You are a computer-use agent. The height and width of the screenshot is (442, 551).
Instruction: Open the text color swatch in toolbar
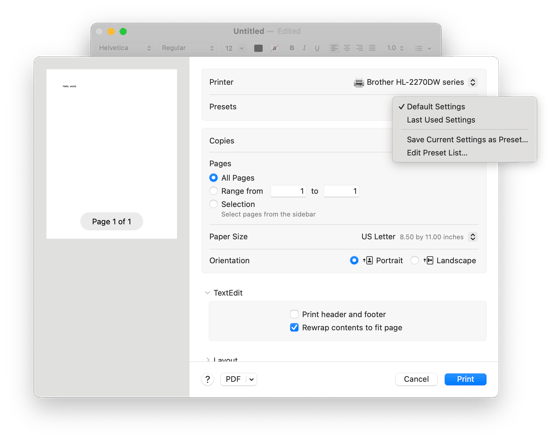click(258, 48)
